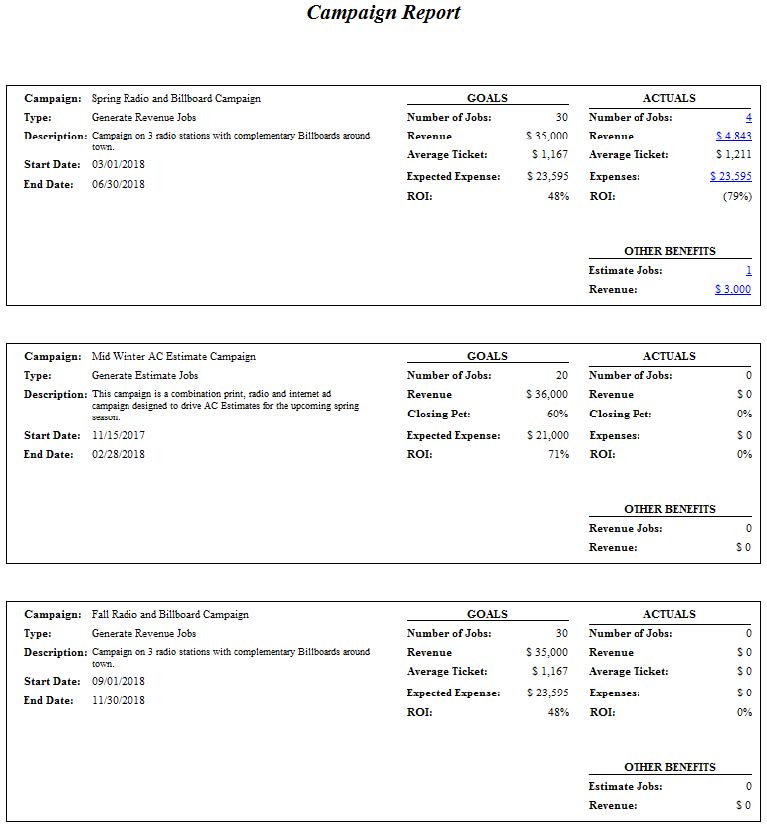The height and width of the screenshot is (831, 767).
Task: Click the Fall campaign end date 11/30/2018
Action: (x=118, y=700)
